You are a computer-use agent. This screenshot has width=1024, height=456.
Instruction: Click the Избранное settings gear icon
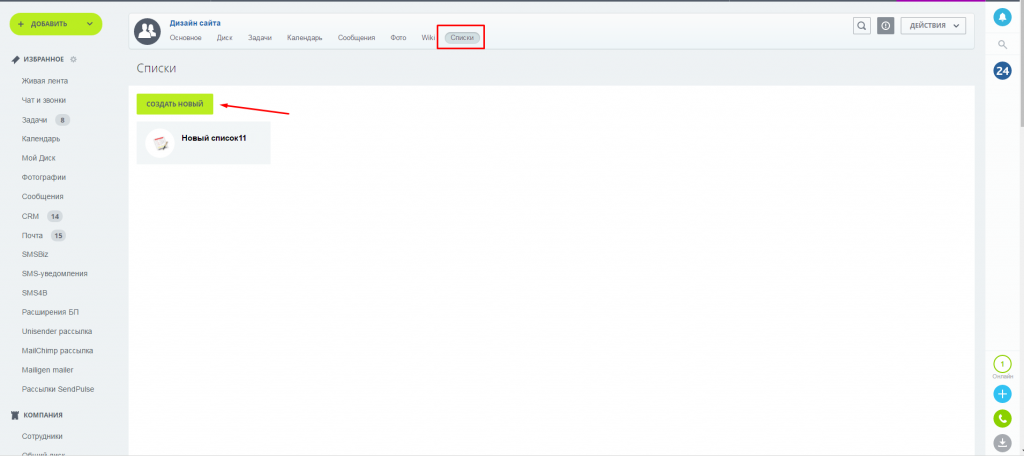coord(73,59)
